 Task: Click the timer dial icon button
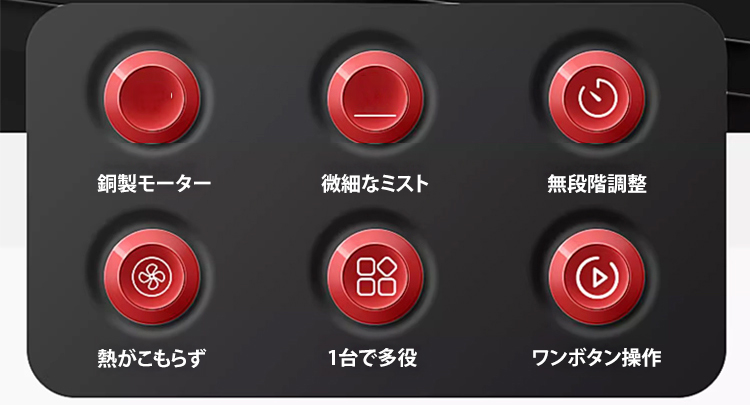[x=597, y=99]
